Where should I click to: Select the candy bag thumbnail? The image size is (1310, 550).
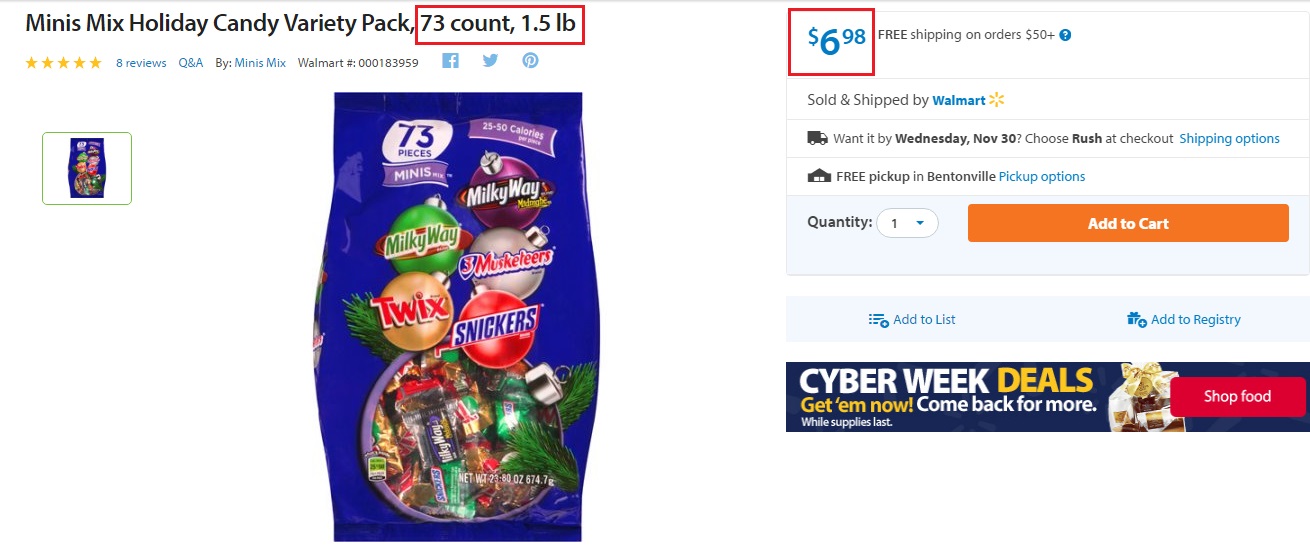pos(87,168)
